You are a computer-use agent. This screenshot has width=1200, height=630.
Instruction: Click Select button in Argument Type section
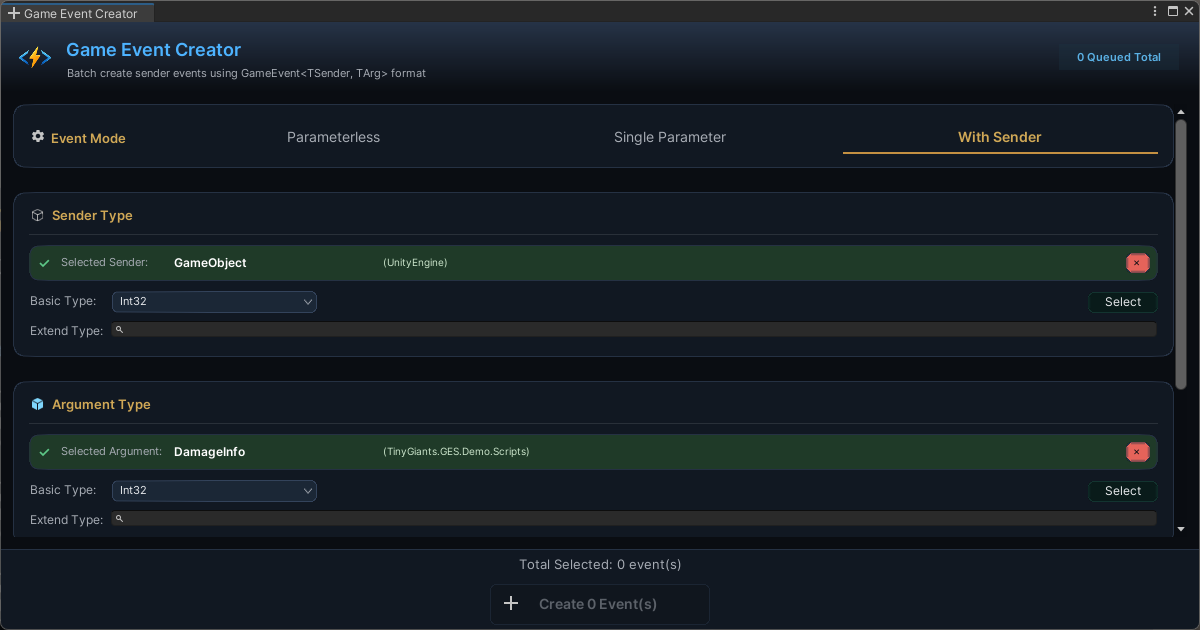point(1123,491)
